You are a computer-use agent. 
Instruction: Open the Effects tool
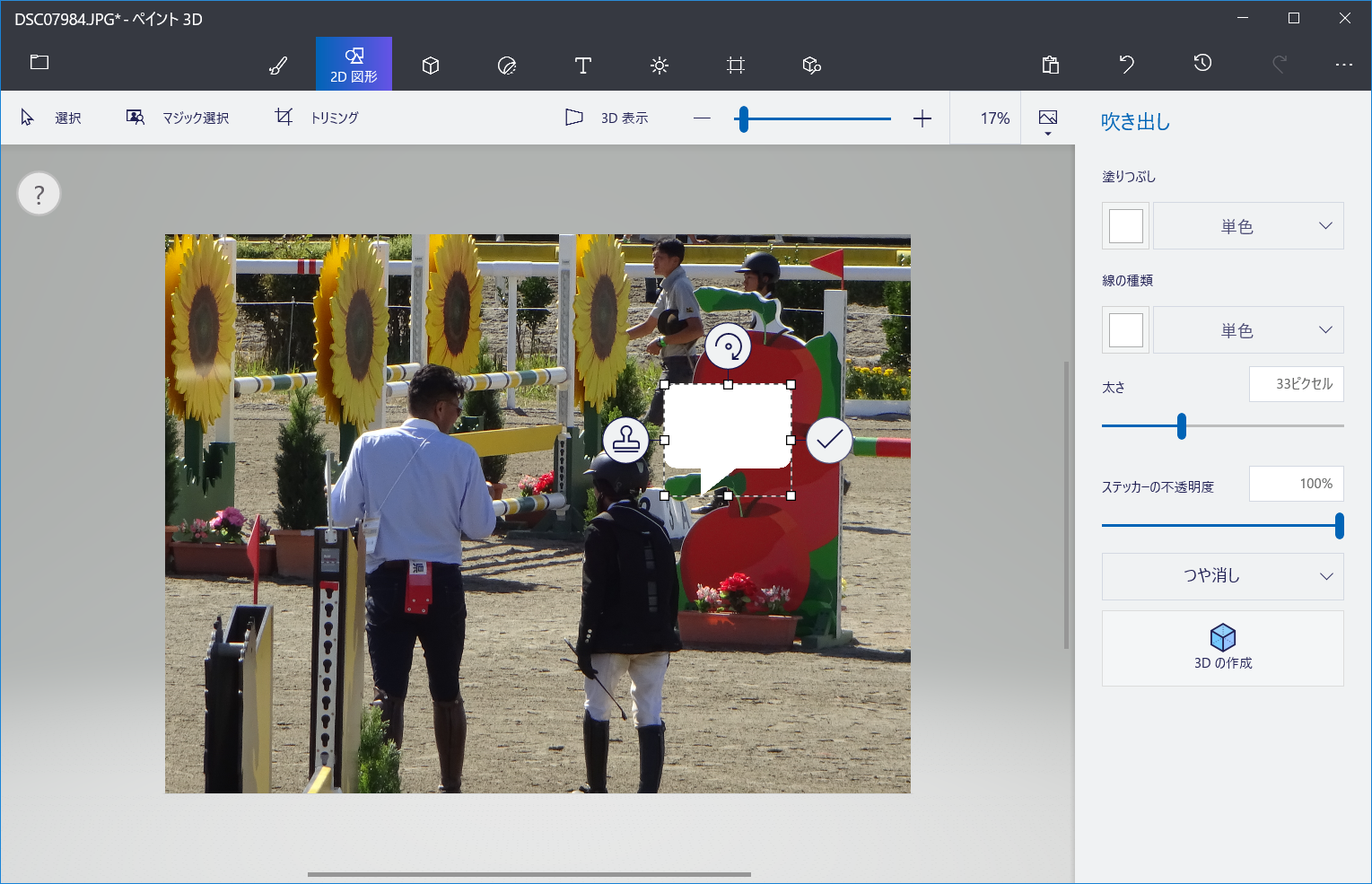[660, 66]
